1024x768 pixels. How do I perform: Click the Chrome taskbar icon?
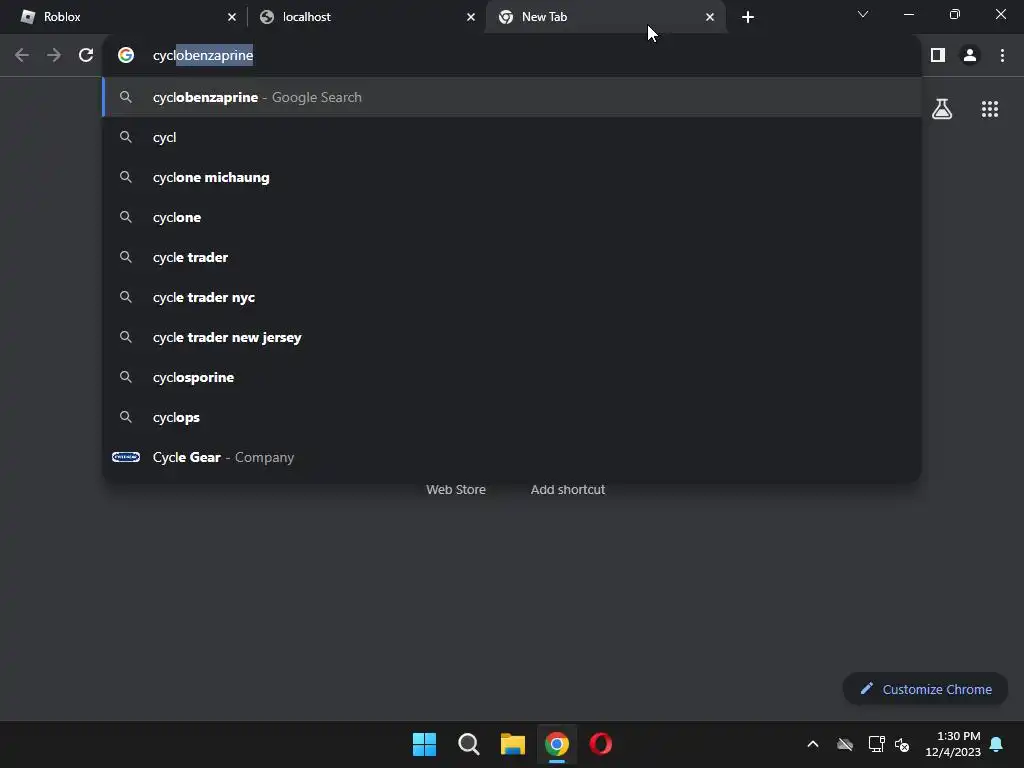click(557, 744)
